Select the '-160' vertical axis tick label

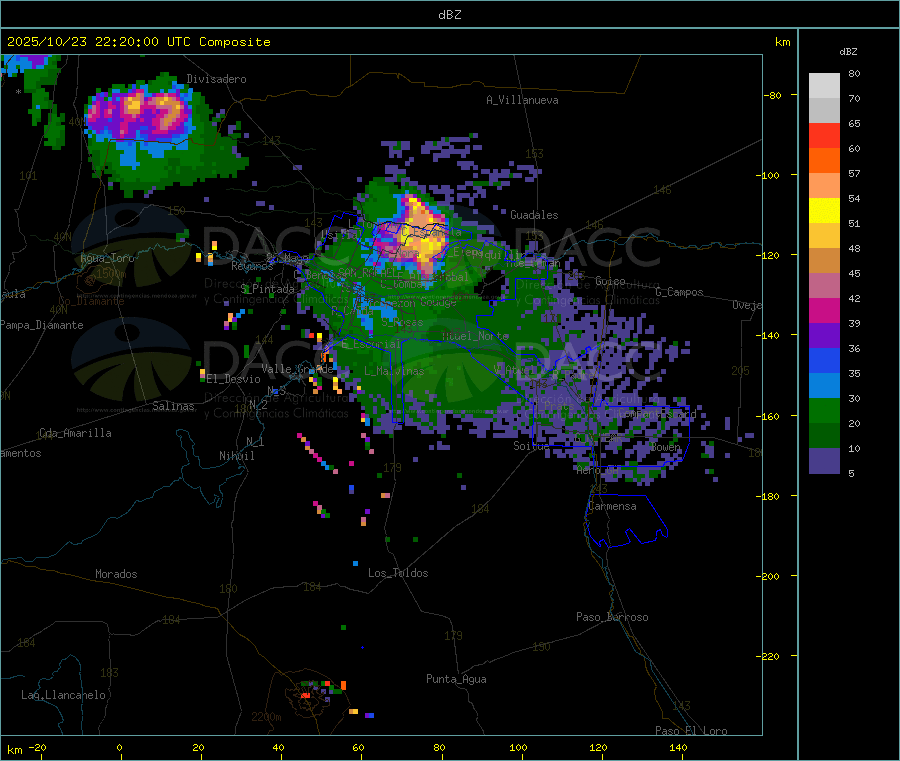770,416
